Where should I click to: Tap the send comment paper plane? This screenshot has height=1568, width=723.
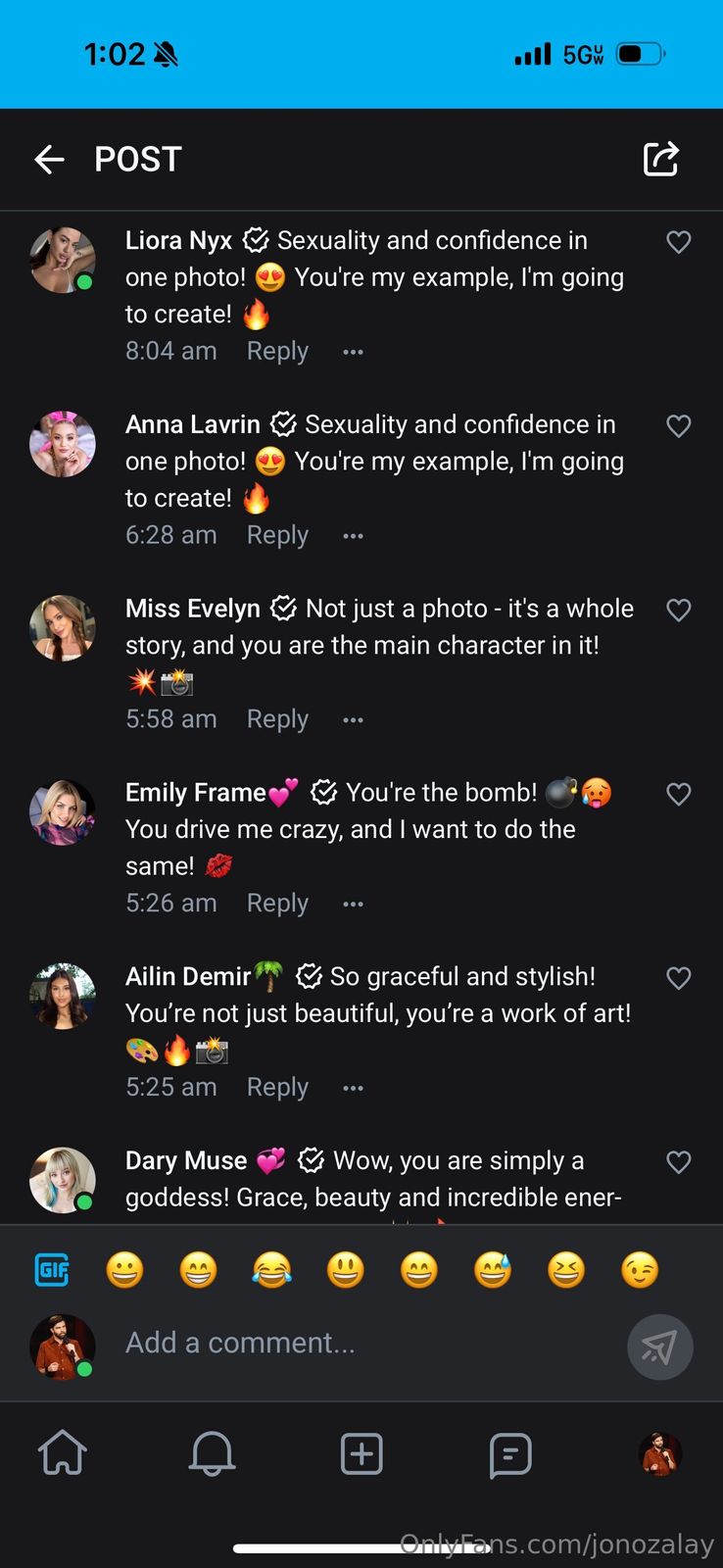659,1347
